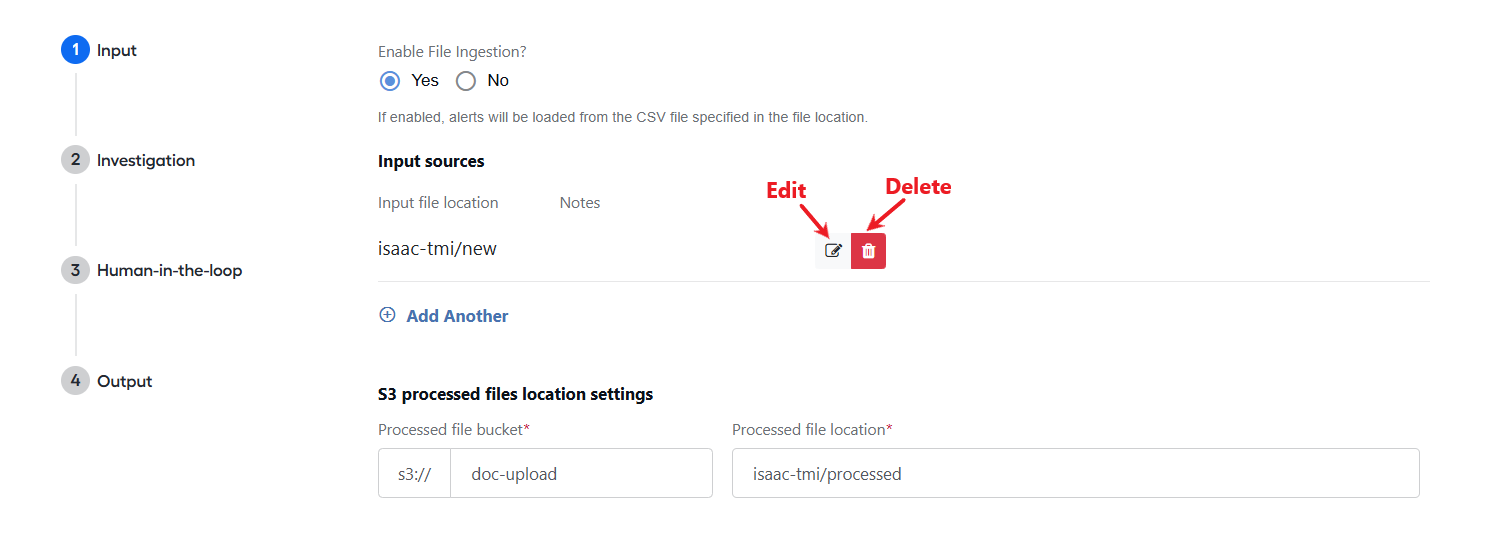This screenshot has width=1497, height=547.
Task: Click the Processed file location field
Action: point(1076,473)
